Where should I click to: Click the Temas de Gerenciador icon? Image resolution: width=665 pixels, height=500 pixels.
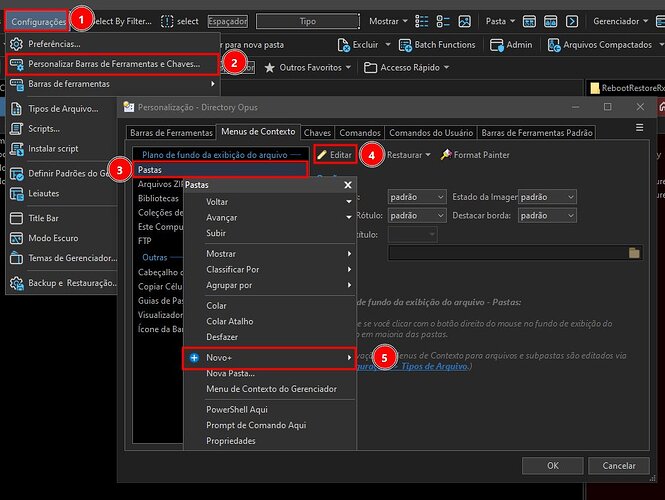coord(17,258)
